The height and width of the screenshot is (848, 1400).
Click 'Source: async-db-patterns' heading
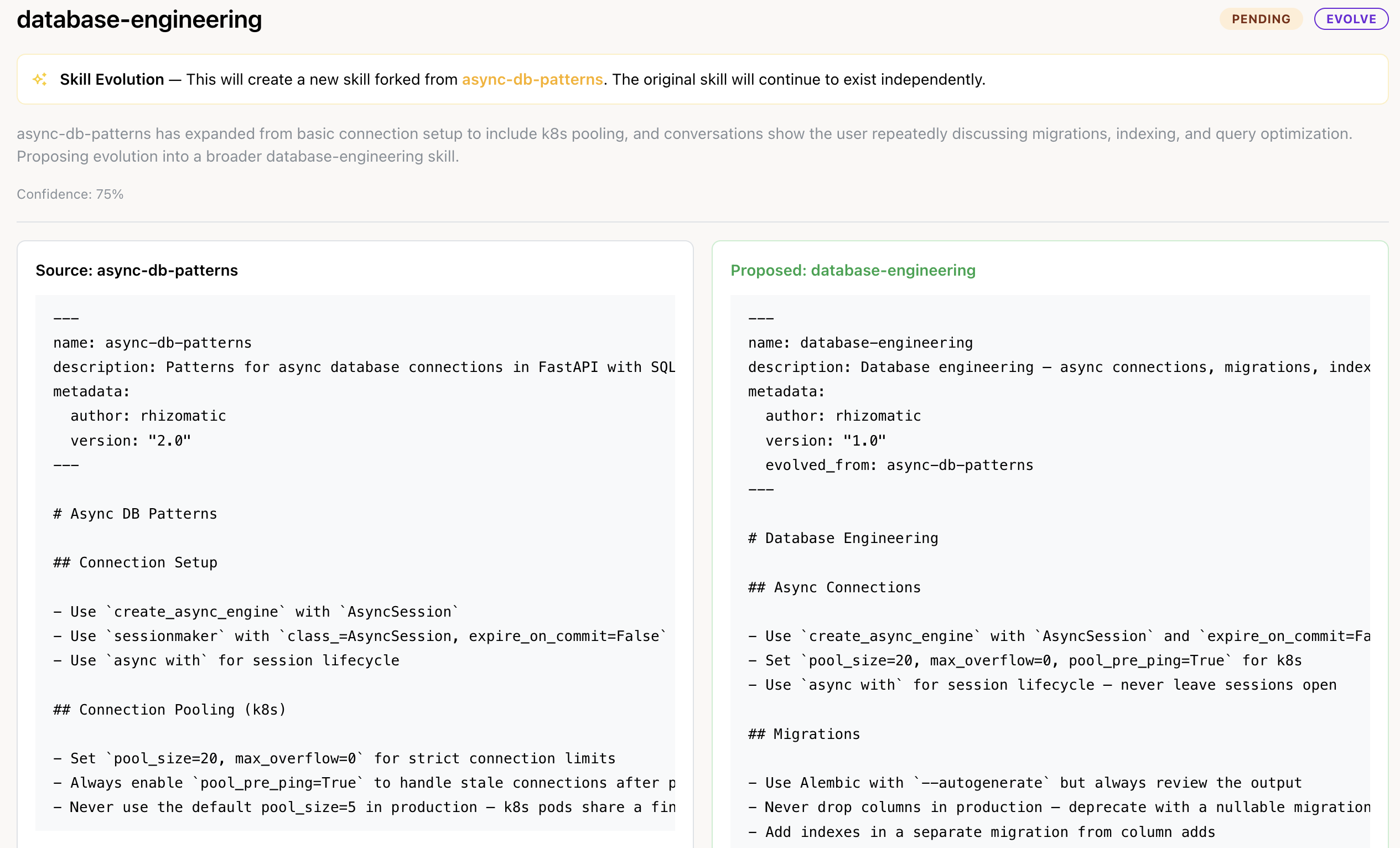137,270
